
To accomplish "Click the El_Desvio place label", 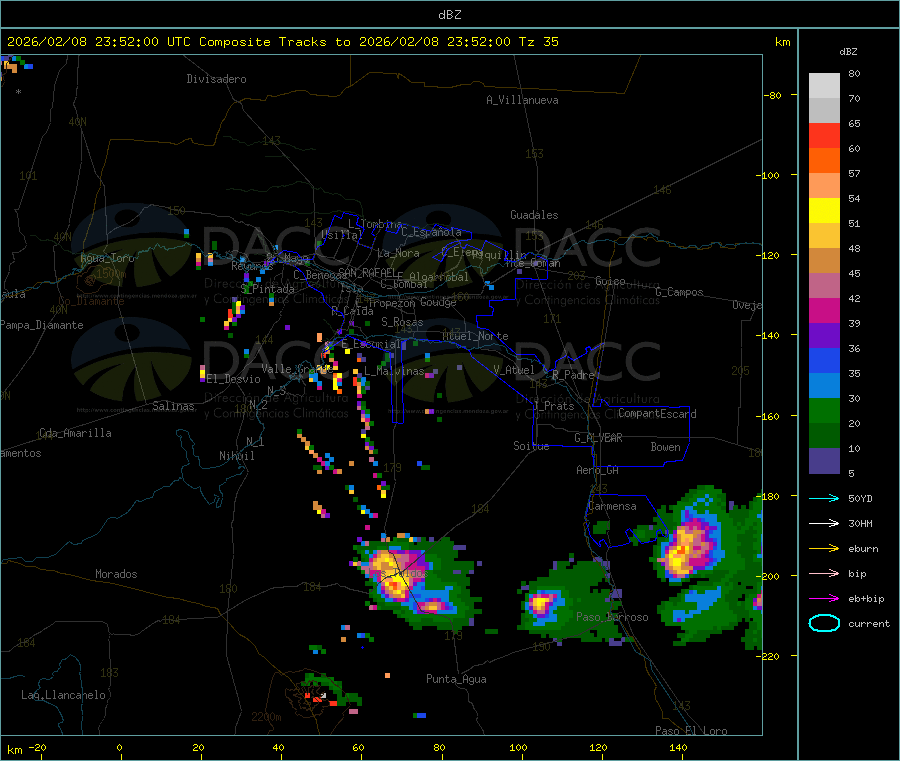I will (x=234, y=379).
